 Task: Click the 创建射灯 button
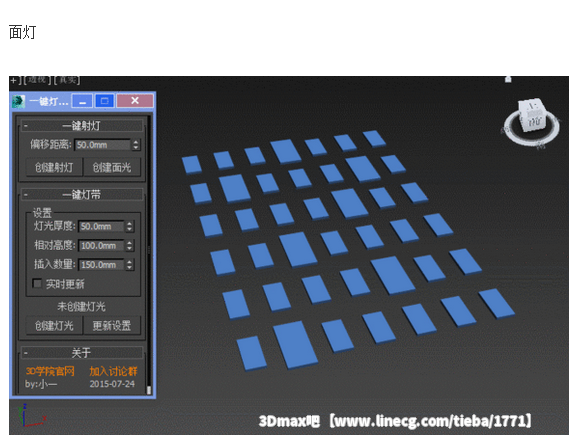(x=54, y=167)
